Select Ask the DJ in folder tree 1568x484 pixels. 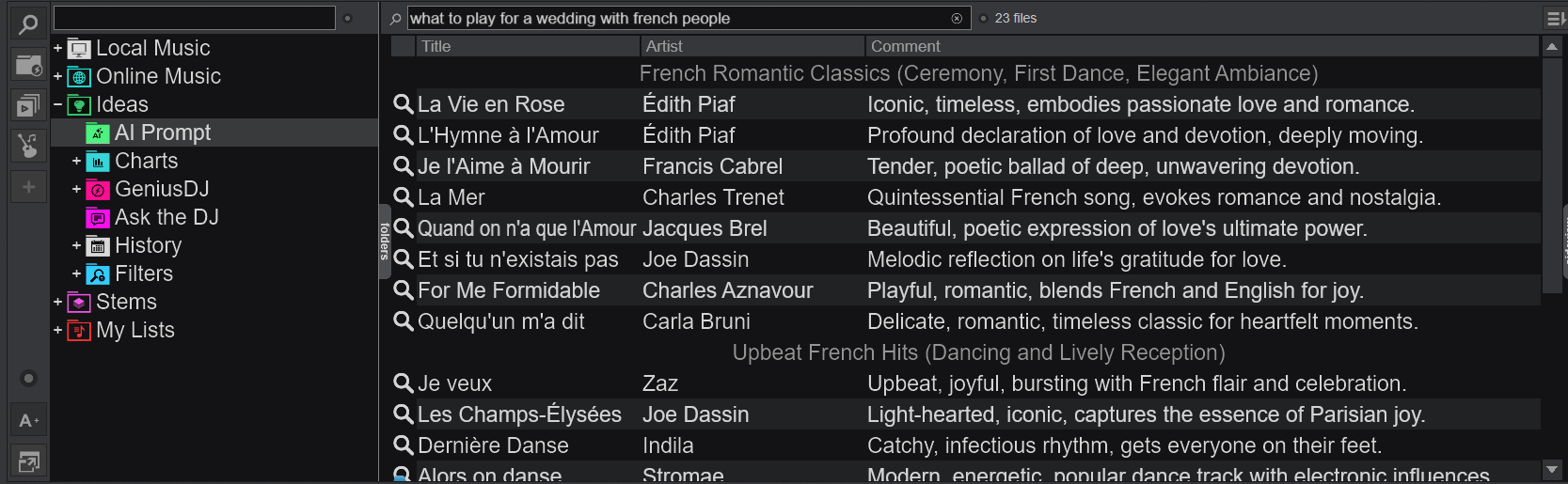[x=166, y=217]
